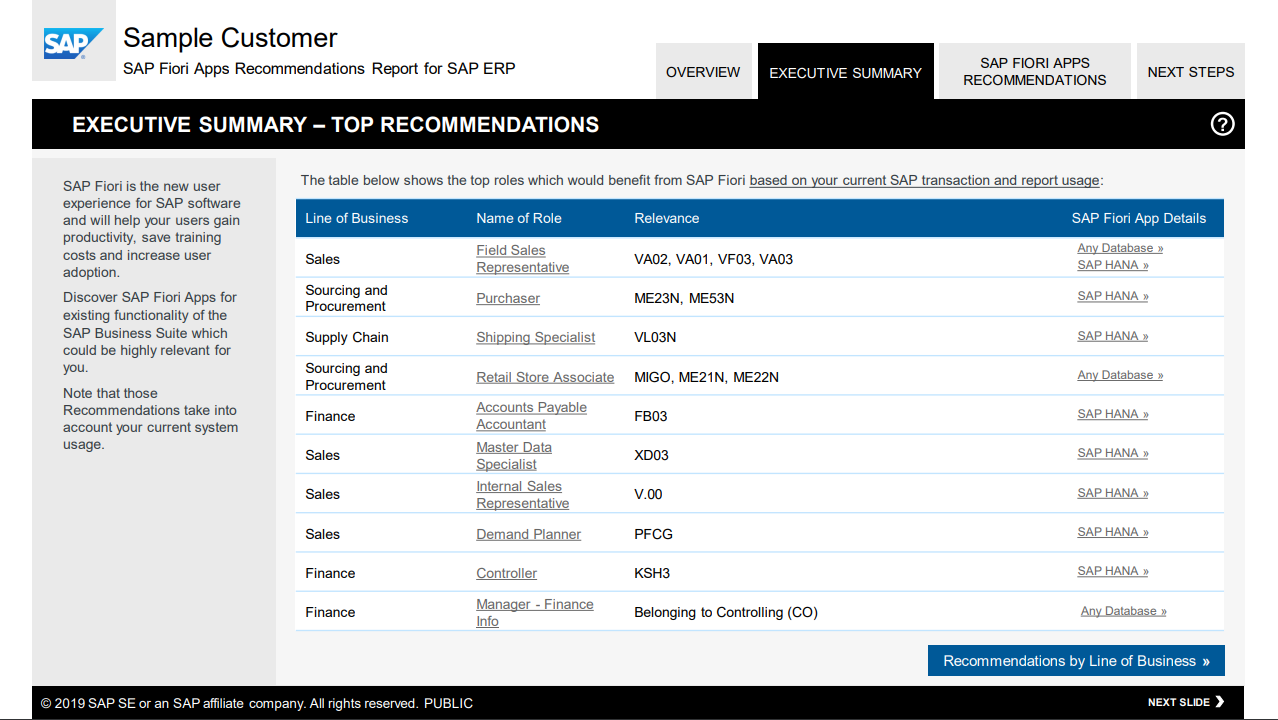
Task: Open the Shipping Specialist role link
Action: click(x=535, y=337)
